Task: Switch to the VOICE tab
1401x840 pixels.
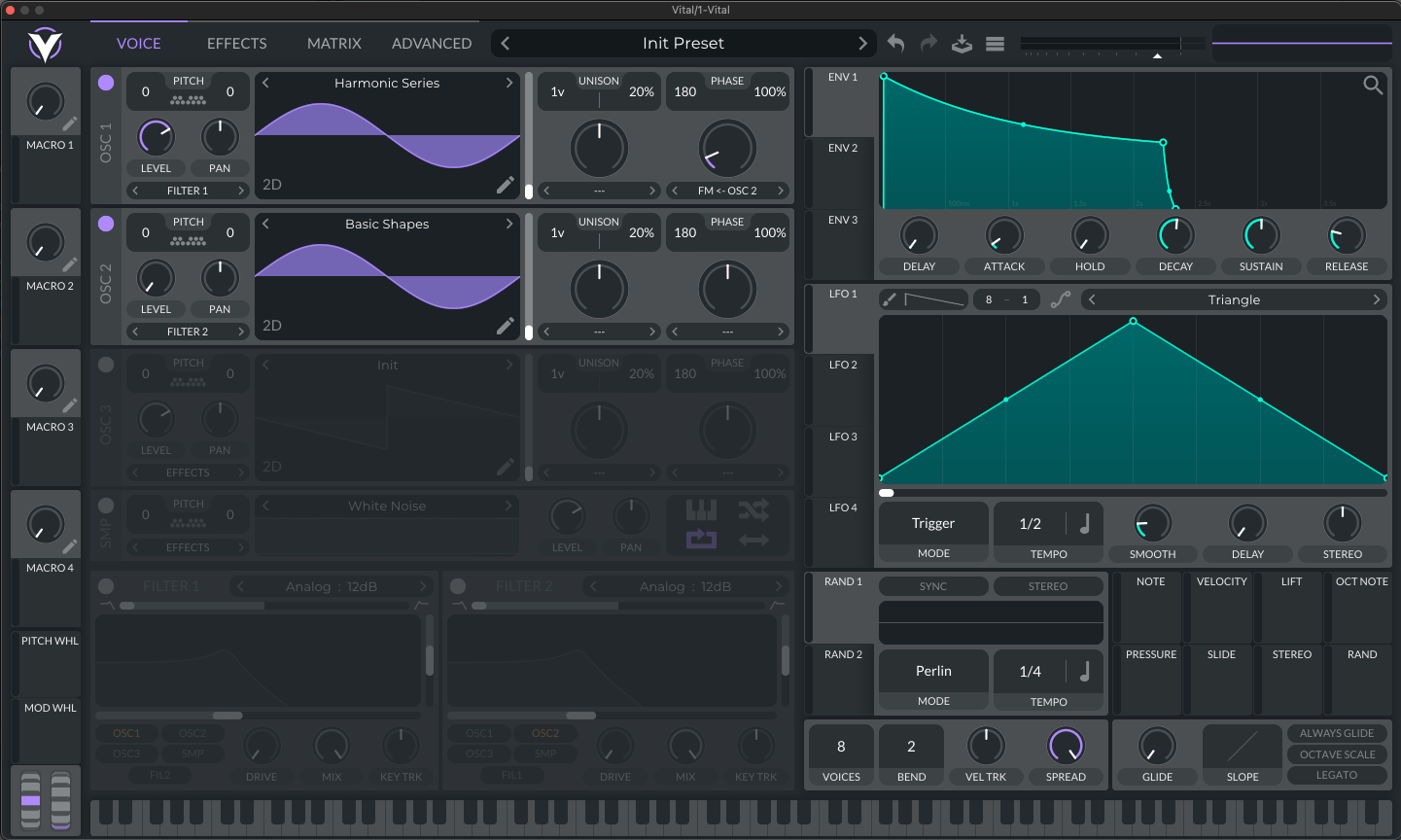Action: tap(139, 44)
